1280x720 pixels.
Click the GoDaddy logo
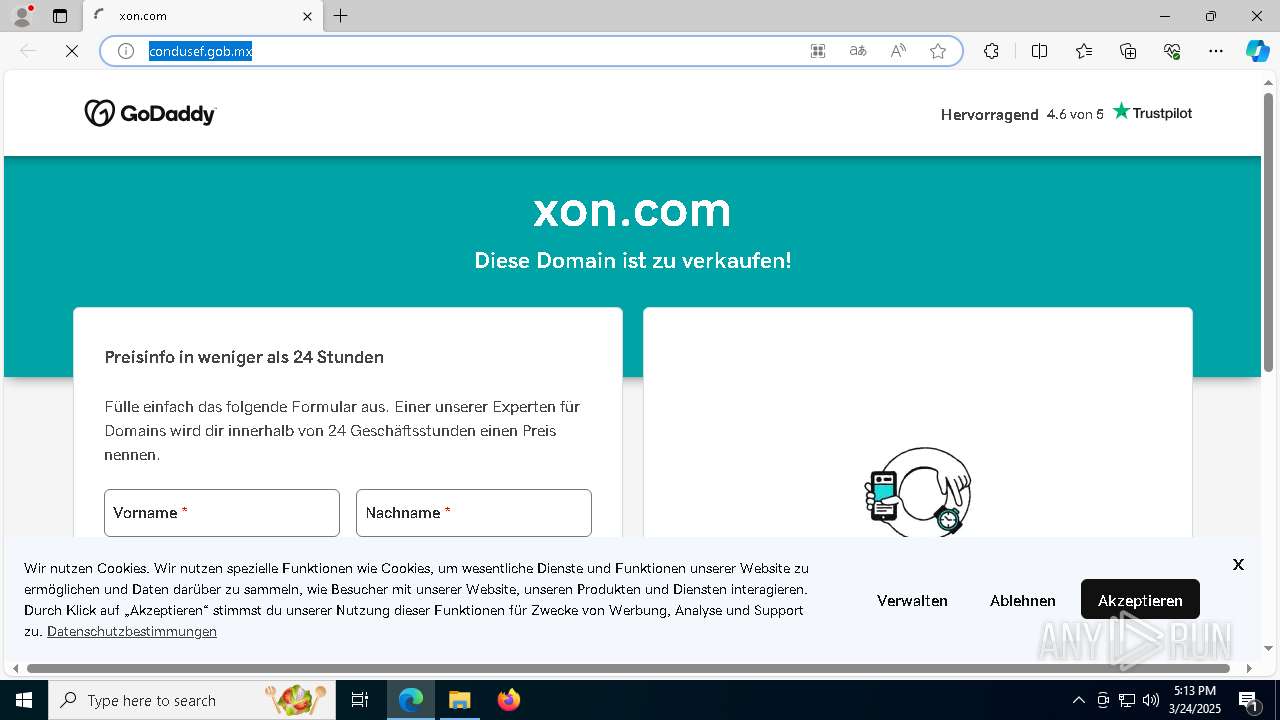click(150, 113)
